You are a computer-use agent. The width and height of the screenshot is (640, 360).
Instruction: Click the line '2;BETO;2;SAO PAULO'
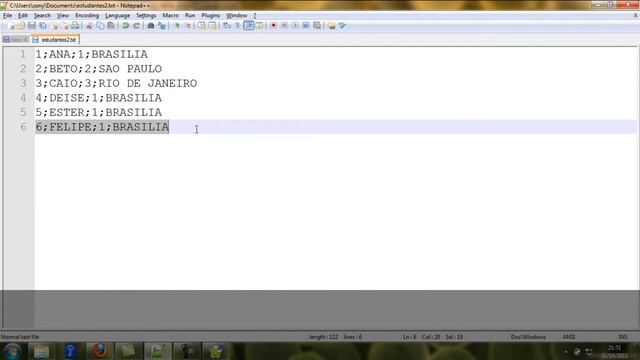[x=98, y=69]
